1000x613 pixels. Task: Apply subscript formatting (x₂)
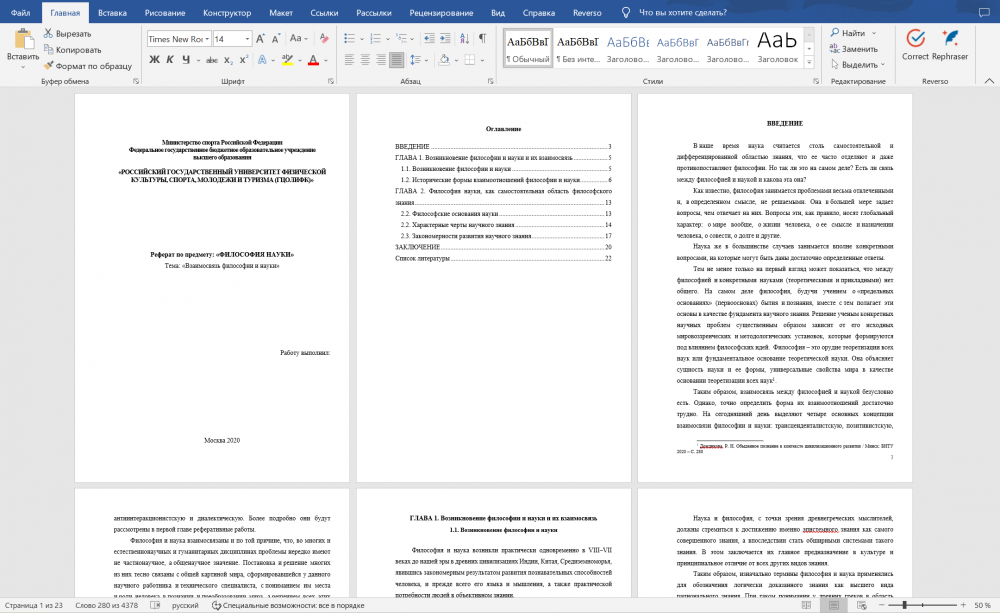(228, 60)
